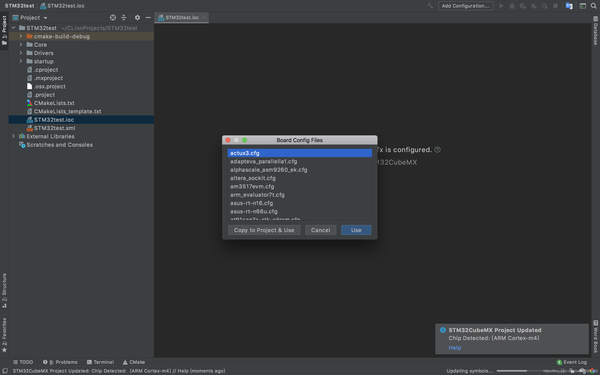Click the STM32test breadcrumb in navigation bar
This screenshot has width=600, height=375.
tap(20, 6)
